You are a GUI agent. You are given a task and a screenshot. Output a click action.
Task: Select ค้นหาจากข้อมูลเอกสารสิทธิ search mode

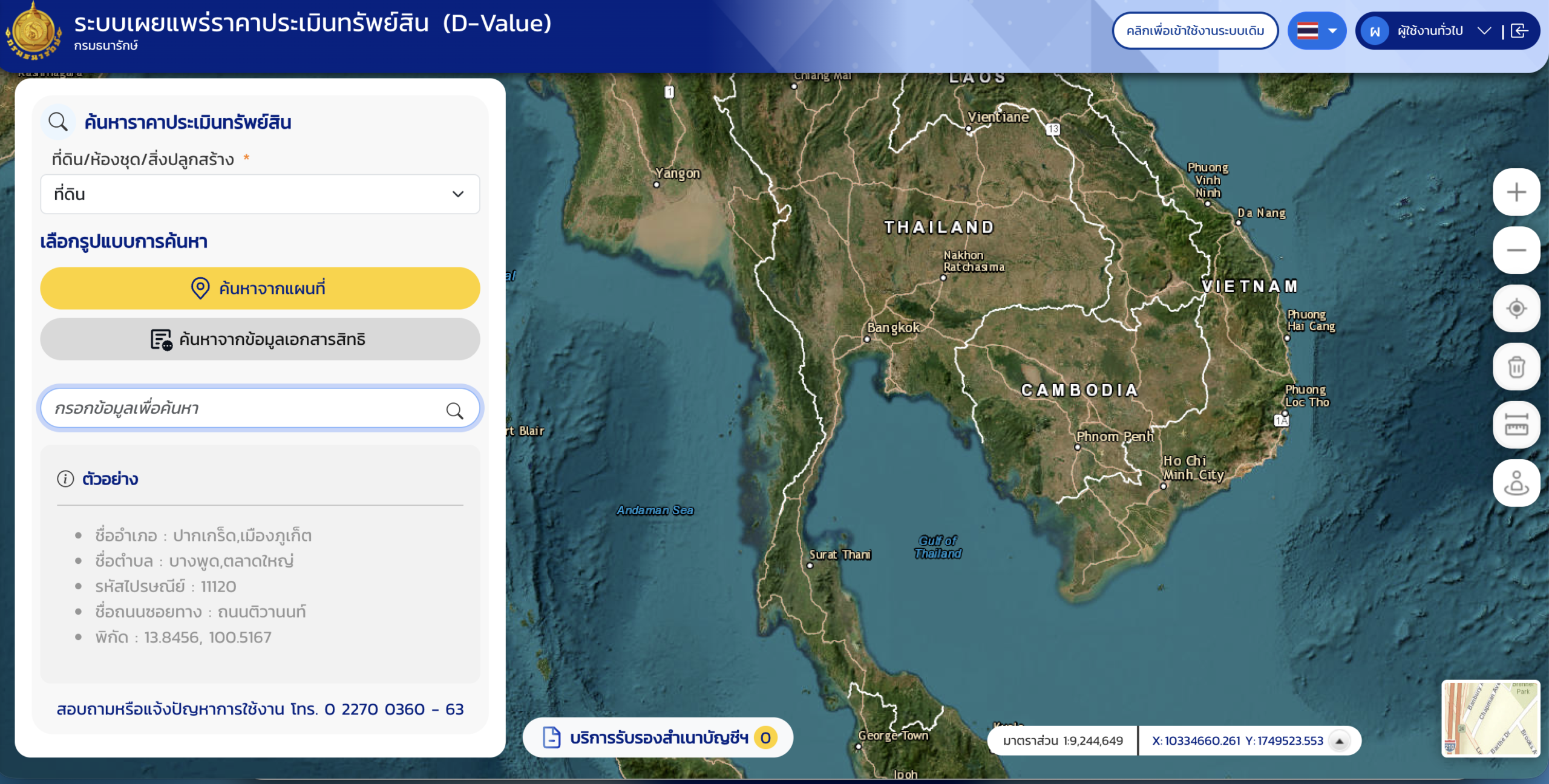260,339
